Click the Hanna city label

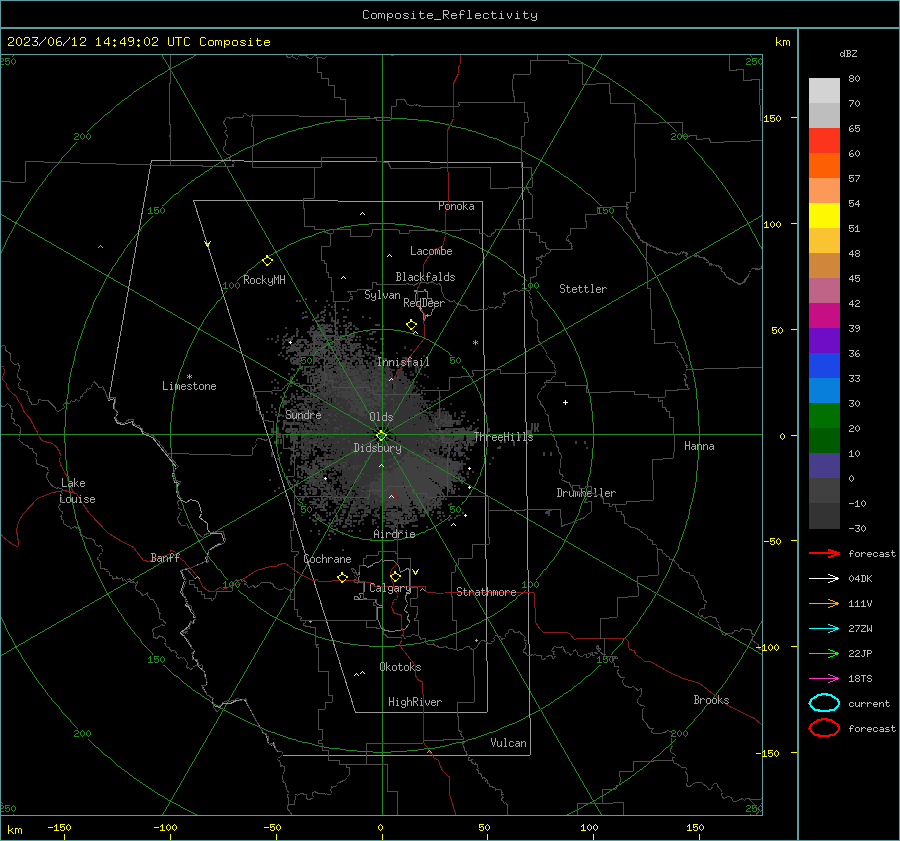(x=699, y=446)
